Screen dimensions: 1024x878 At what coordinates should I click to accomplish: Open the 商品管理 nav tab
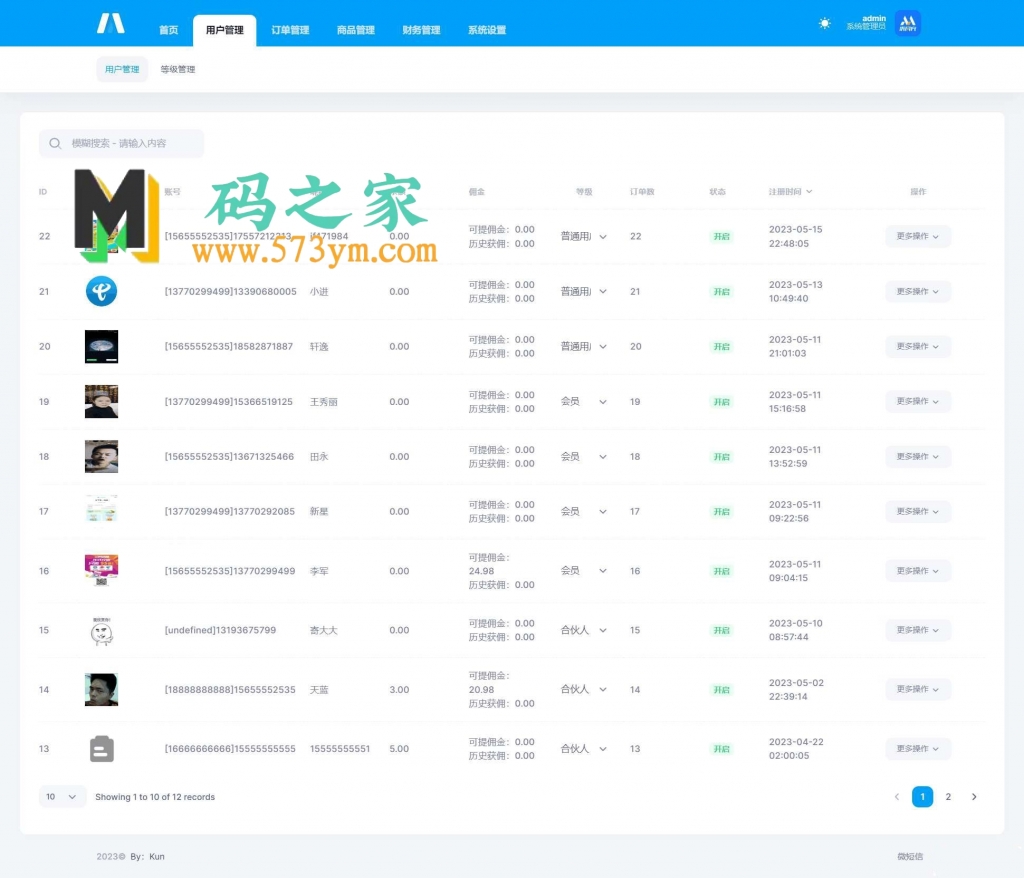(x=356, y=30)
